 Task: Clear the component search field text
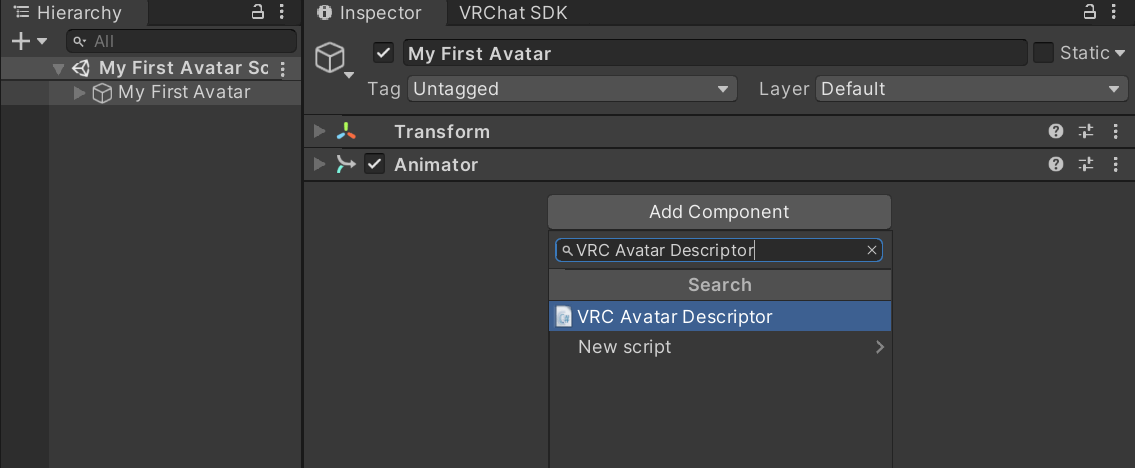pos(872,251)
